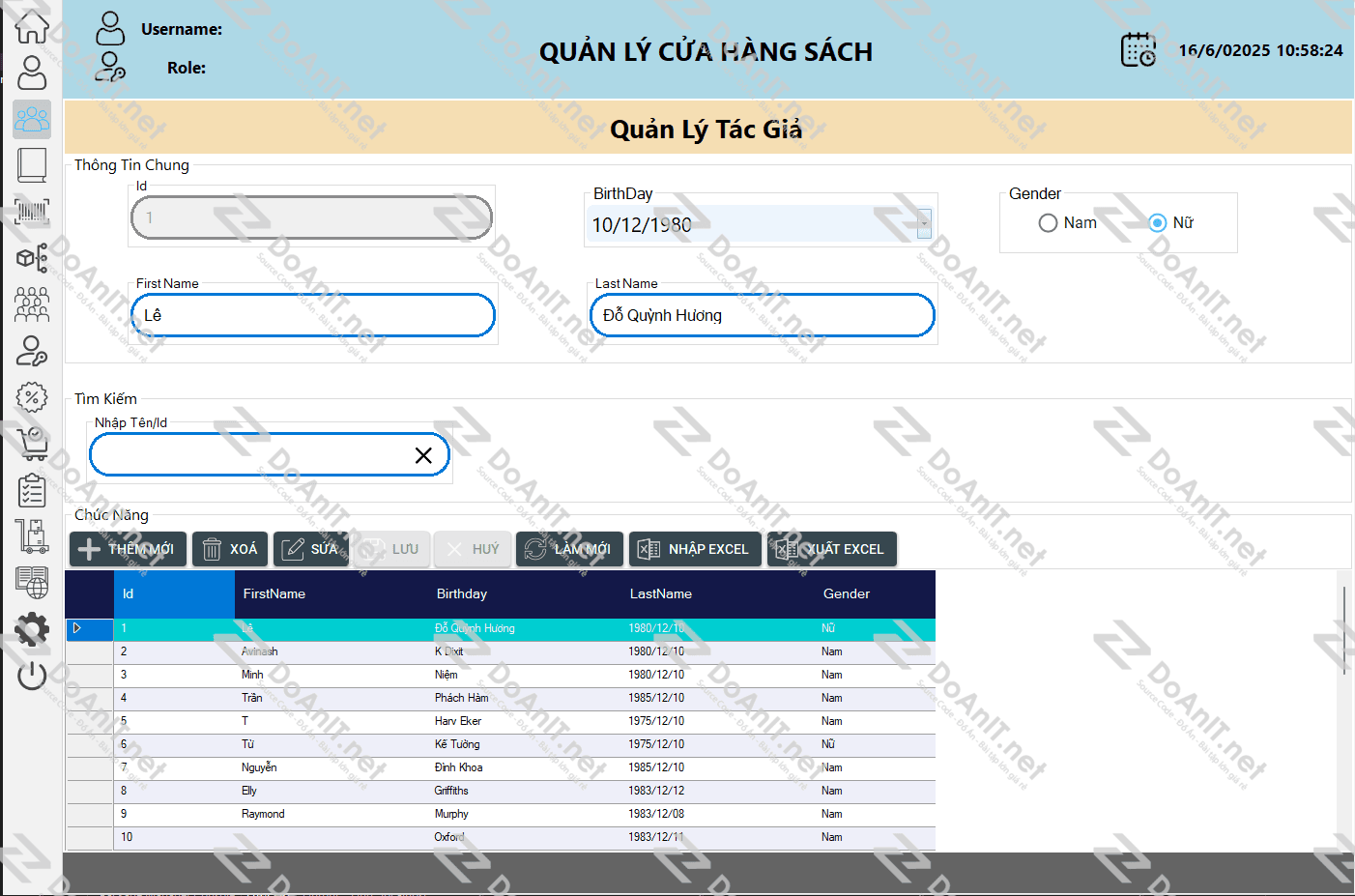1355x896 pixels.
Task: Click the NHẬP EXCEL import button
Action: [x=695, y=549]
